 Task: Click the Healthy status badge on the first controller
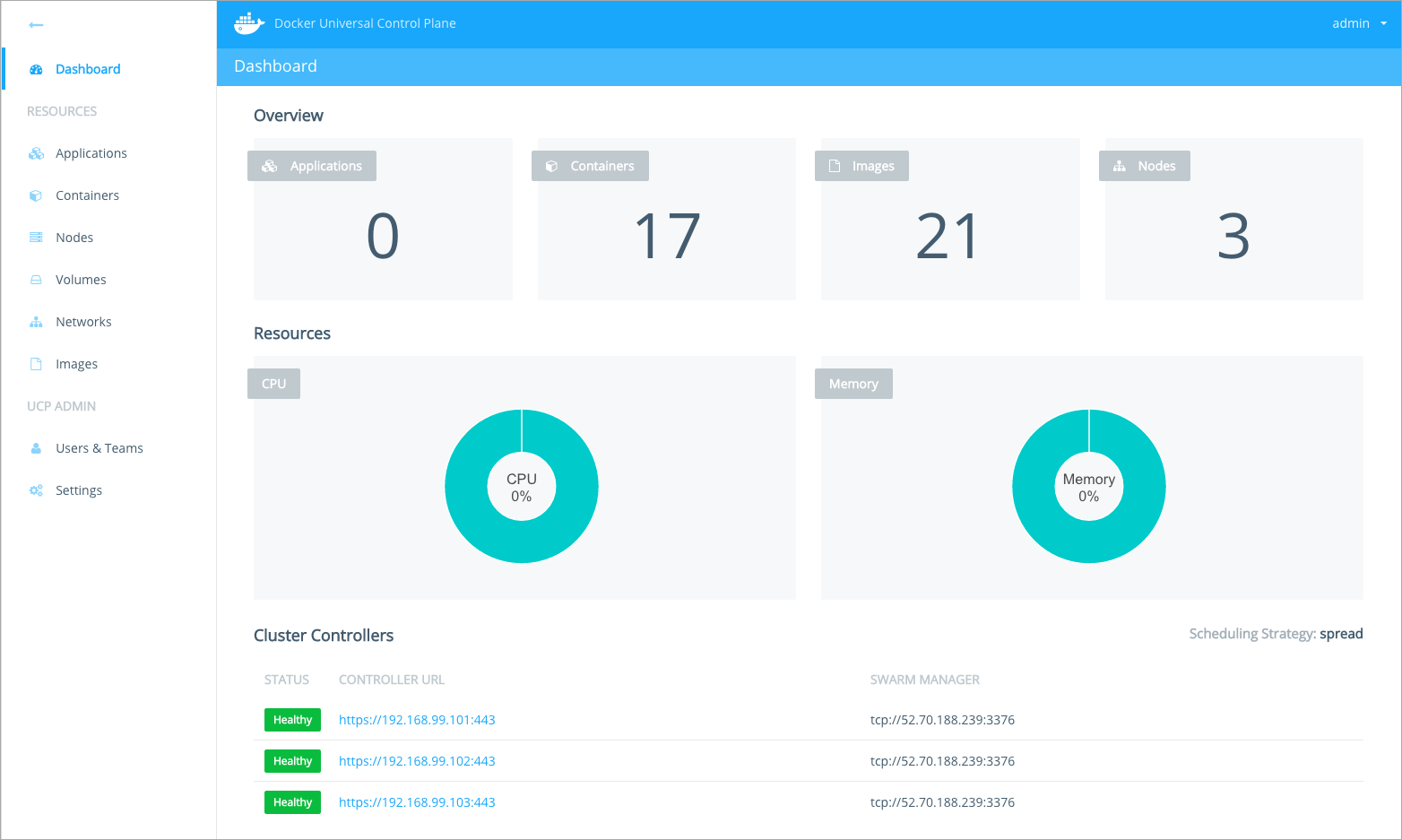292,719
